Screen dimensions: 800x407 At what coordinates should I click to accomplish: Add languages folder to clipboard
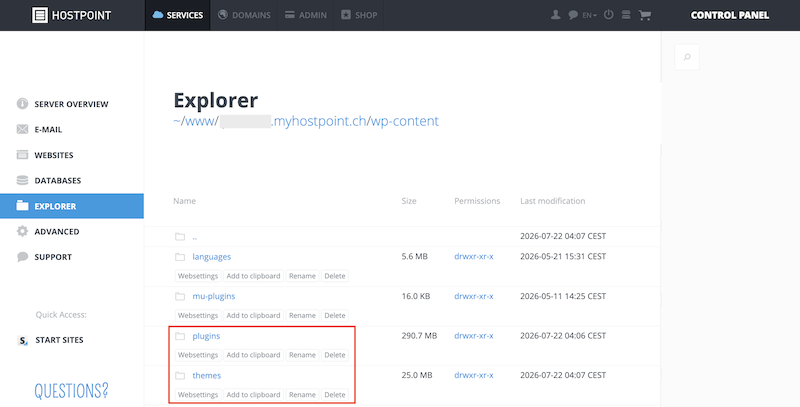click(x=254, y=276)
